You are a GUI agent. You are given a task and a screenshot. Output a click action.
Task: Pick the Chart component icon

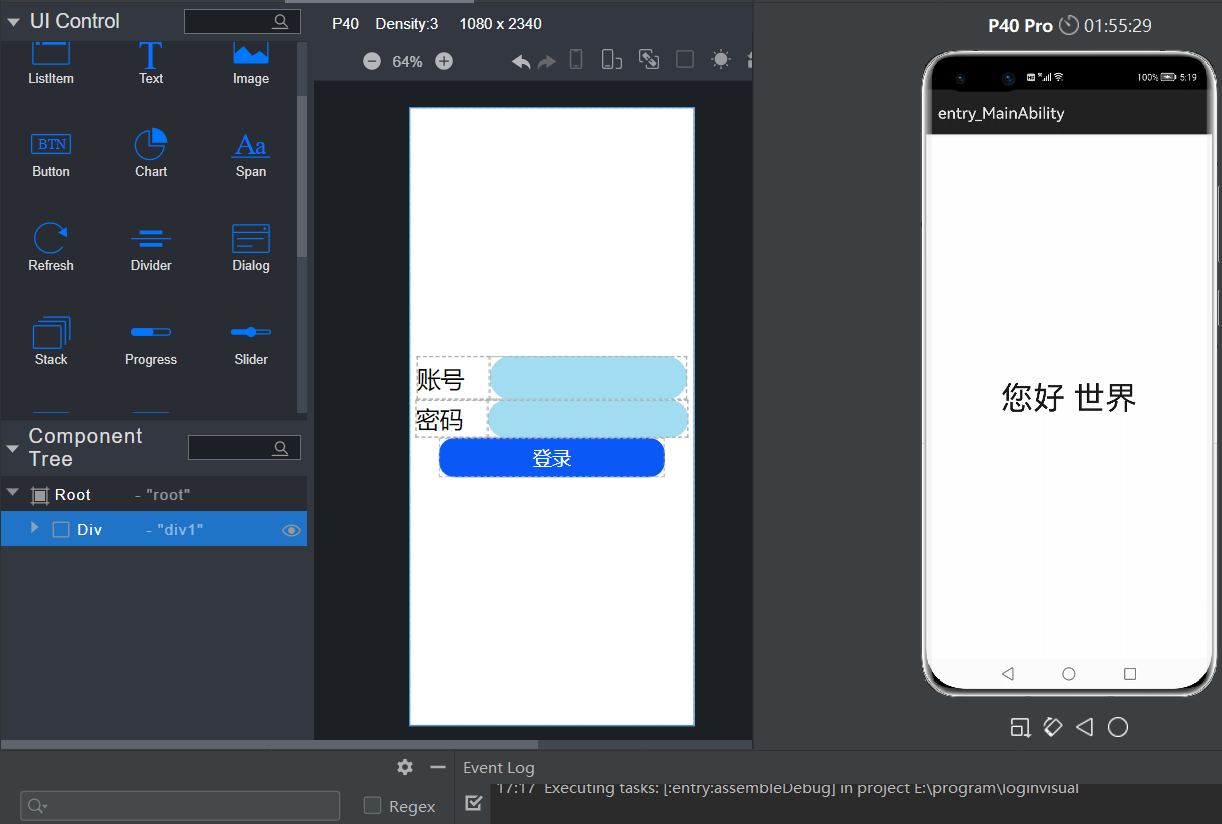click(x=151, y=145)
